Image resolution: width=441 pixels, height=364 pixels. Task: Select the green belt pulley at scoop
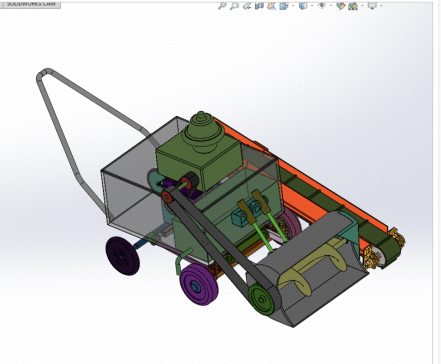point(262,299)
